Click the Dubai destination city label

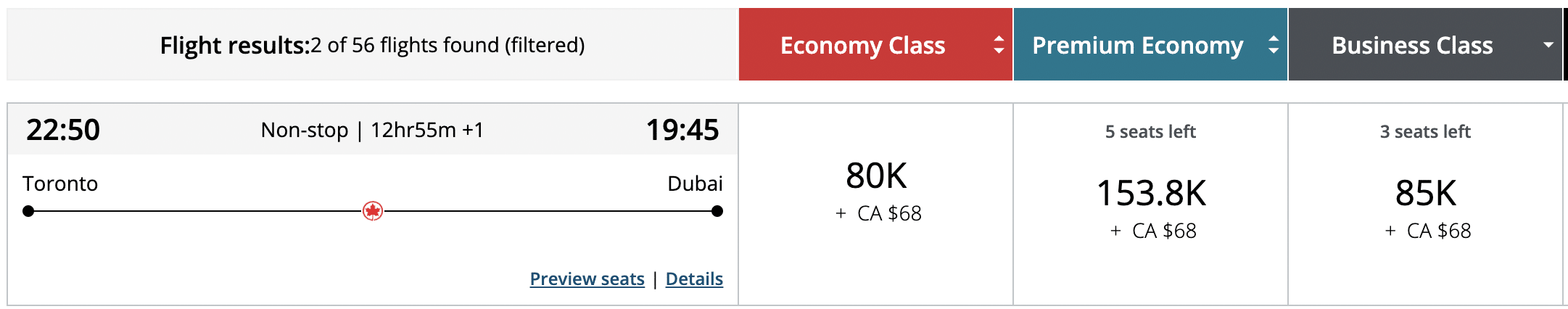pyautogui.click(x=695, y=184)
